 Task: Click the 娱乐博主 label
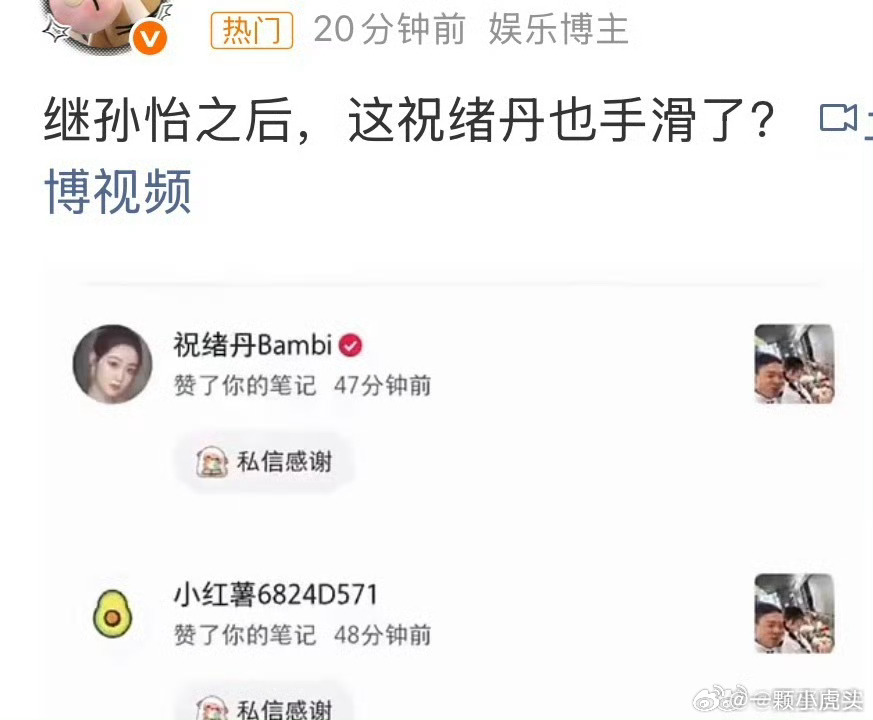coord(558,30)
